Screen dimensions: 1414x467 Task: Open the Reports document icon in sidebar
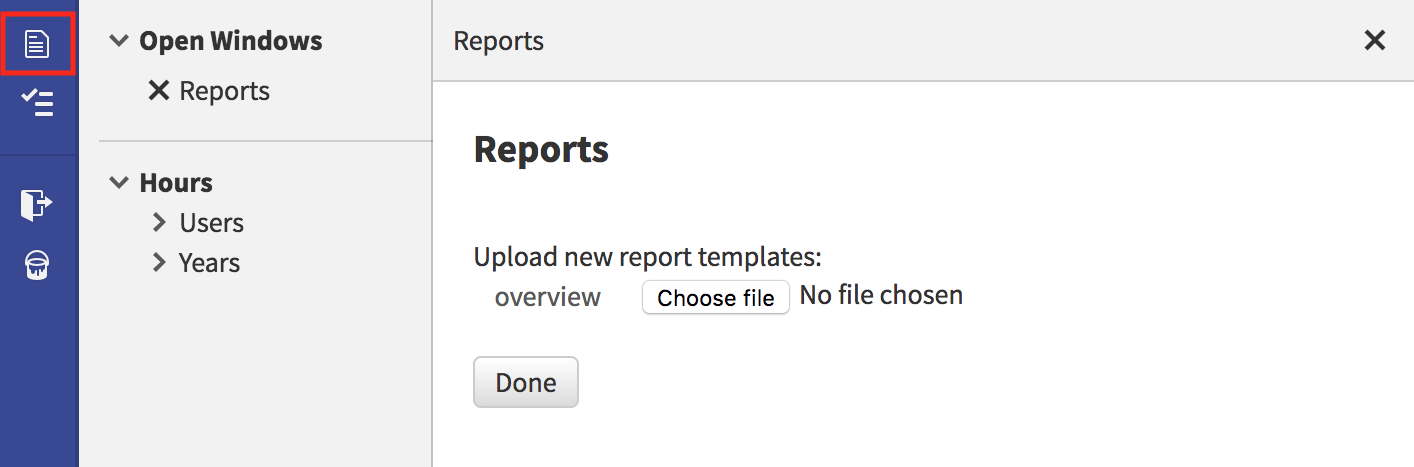(37, 44)
